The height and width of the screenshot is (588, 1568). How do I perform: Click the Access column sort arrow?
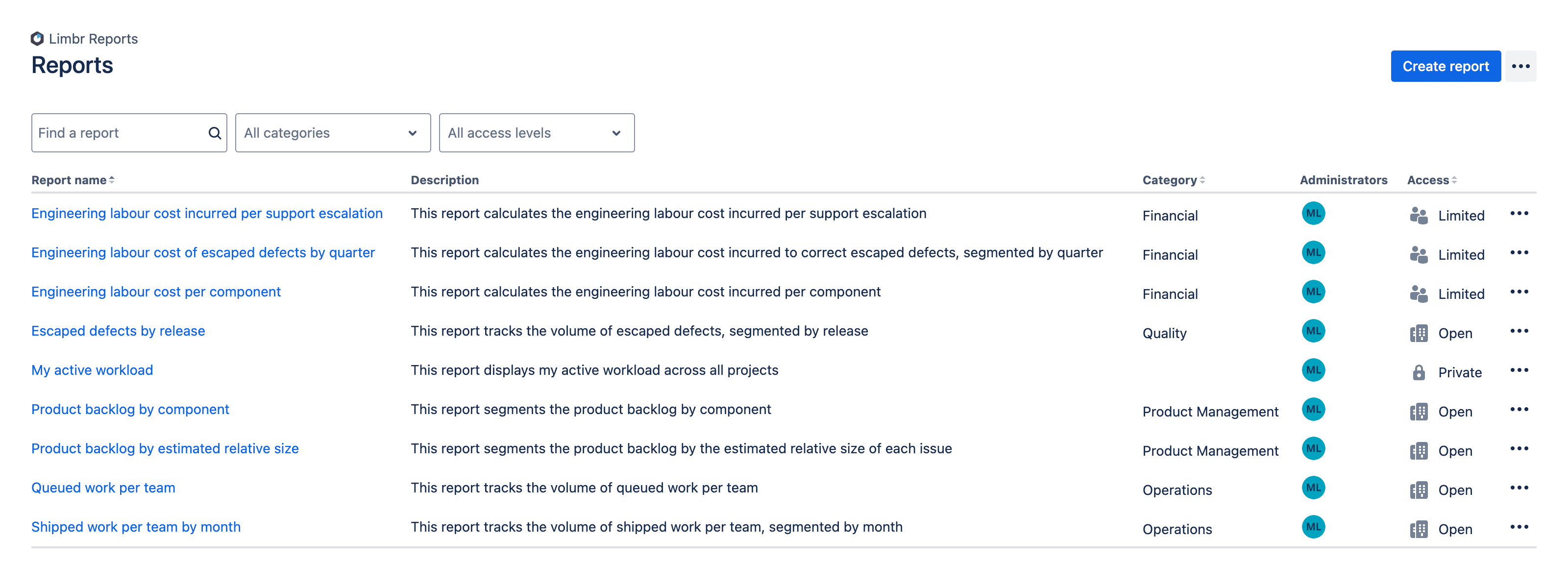(1456, 180)
